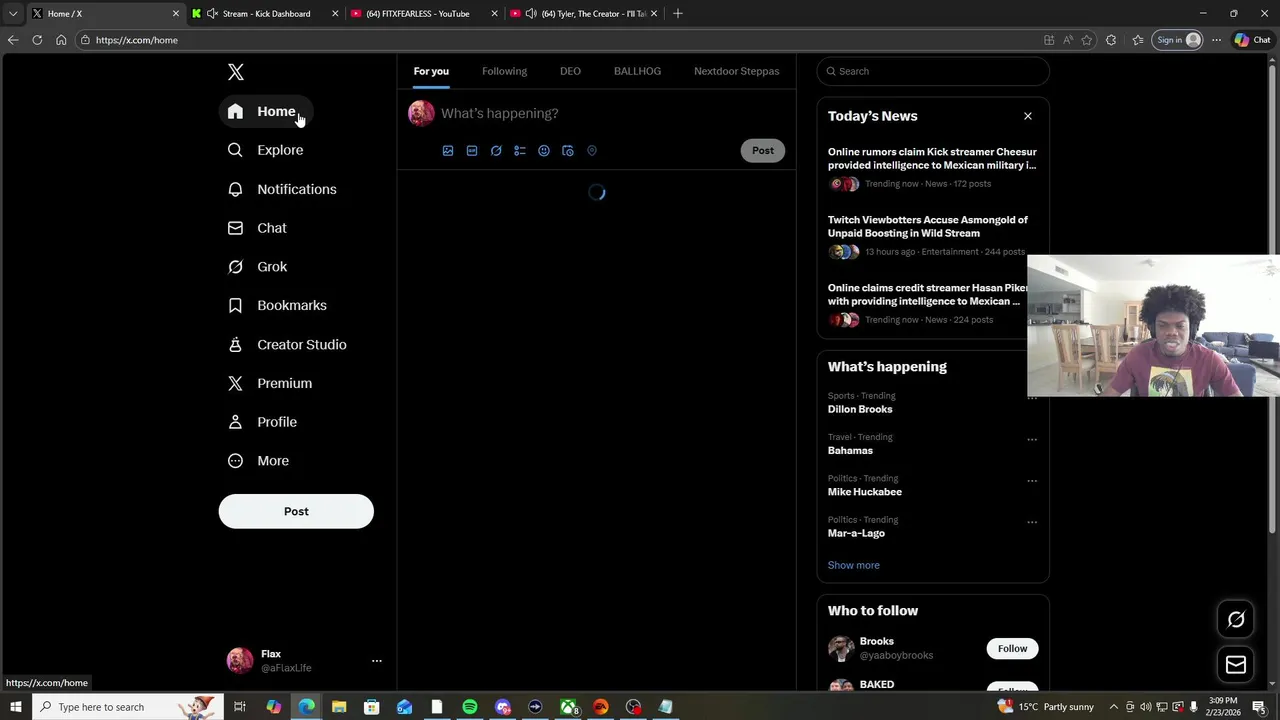The image size is (1280, 720).
Task: Open the Mike Huckabee trend
Action: point(865,492)
